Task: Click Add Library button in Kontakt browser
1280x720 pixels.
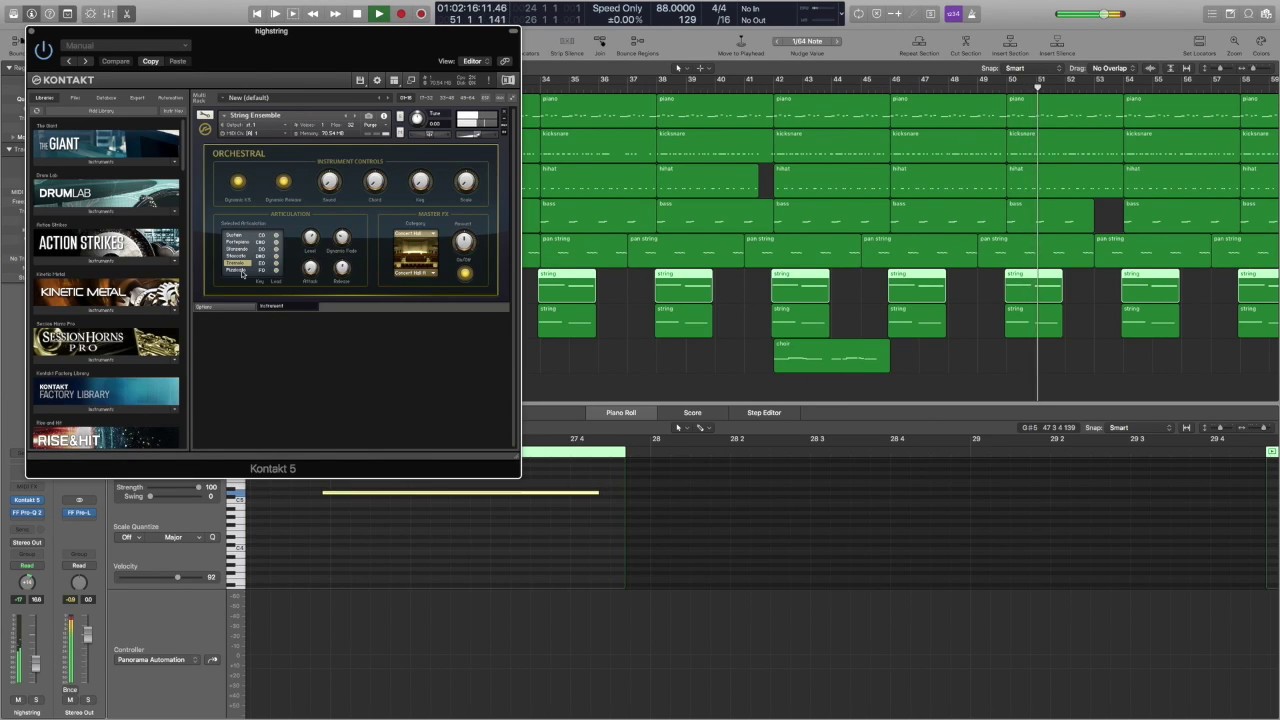Action: [x=100, y=111]
